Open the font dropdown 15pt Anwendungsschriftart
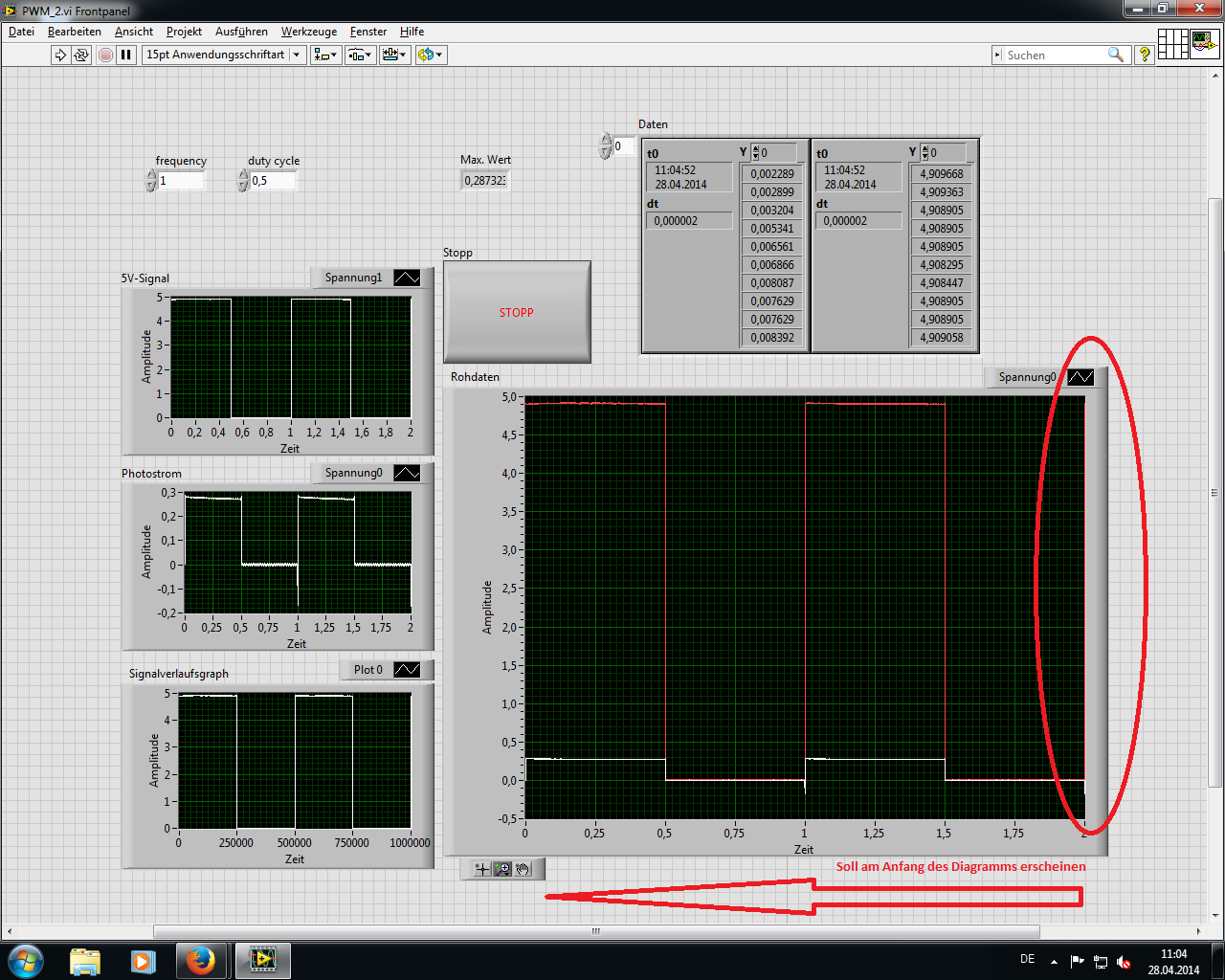The image size is (1225, 980). (x=224, y=55)
